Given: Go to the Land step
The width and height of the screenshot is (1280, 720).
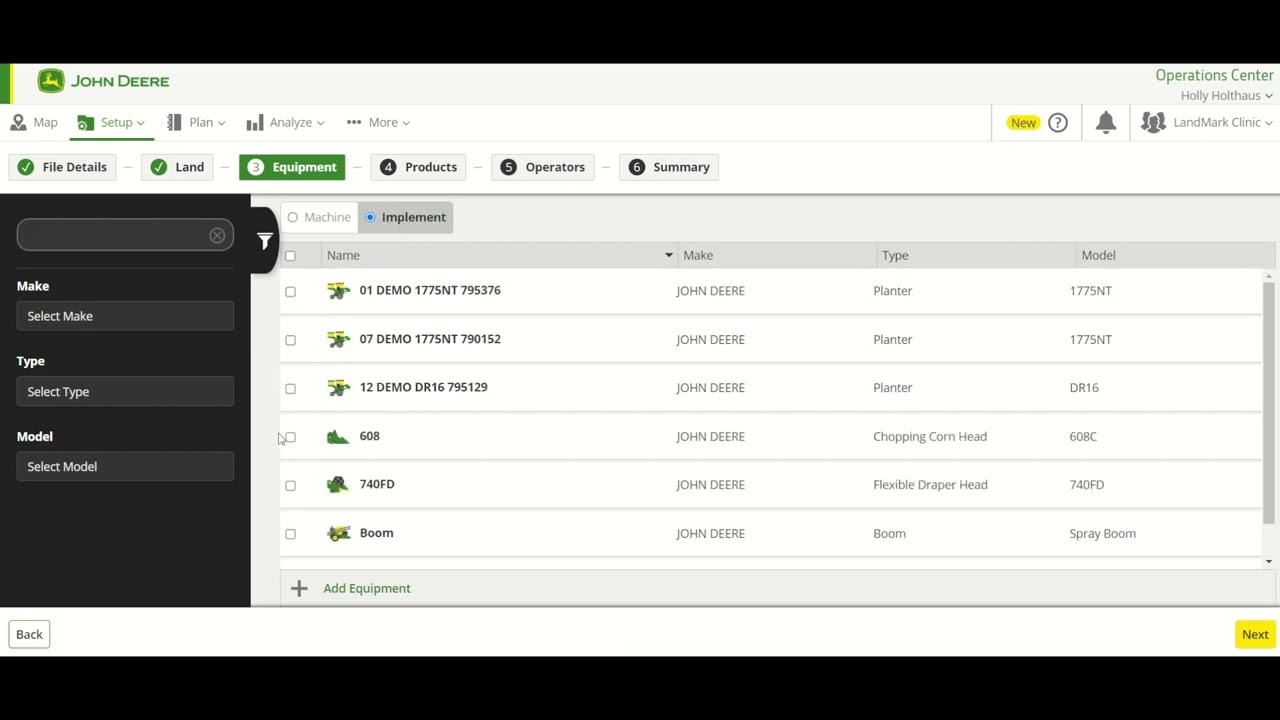Looking at the screenshot, I should (177, 167).
